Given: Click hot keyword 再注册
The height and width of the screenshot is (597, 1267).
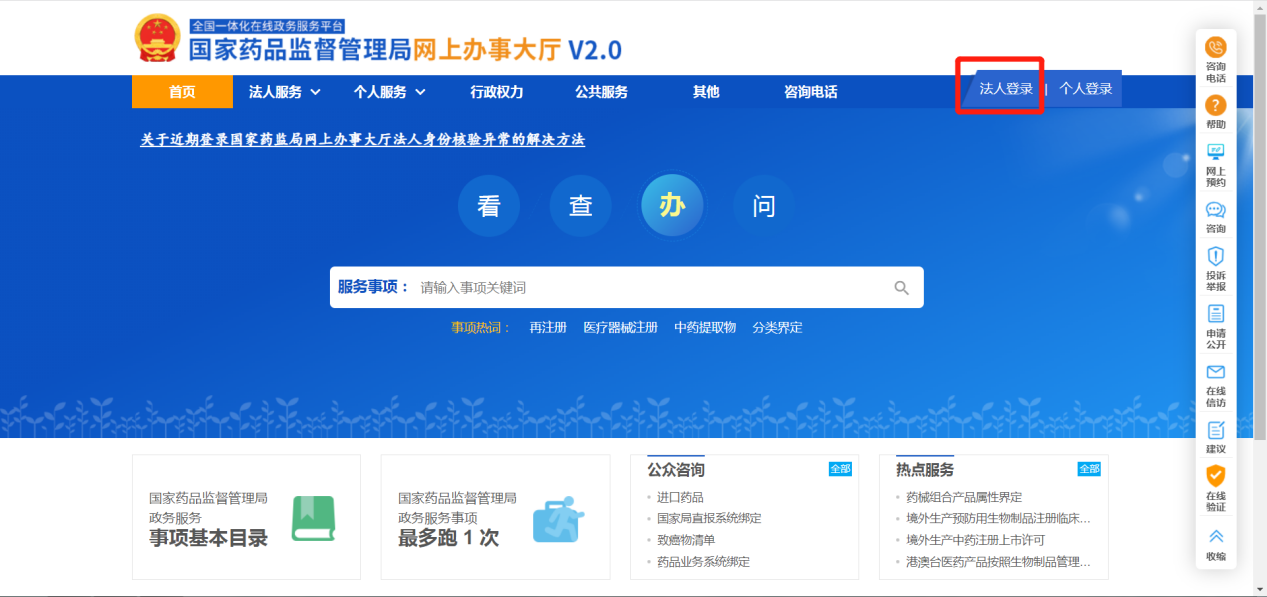Looking at the screenshot, I should tap(548, 328).
